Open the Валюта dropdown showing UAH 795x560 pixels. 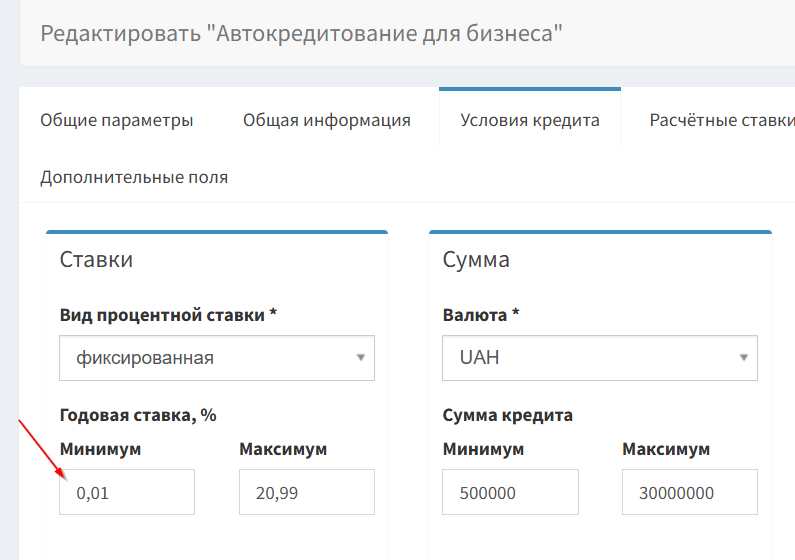coord(600,358)
